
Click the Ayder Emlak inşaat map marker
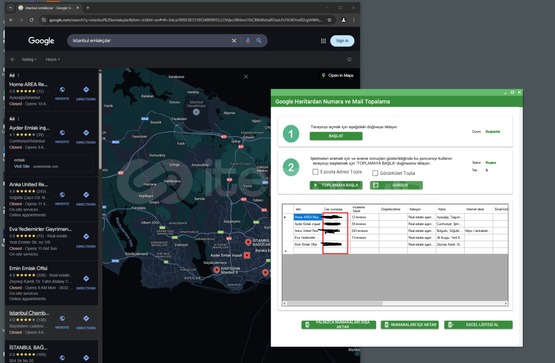point(247,255)
